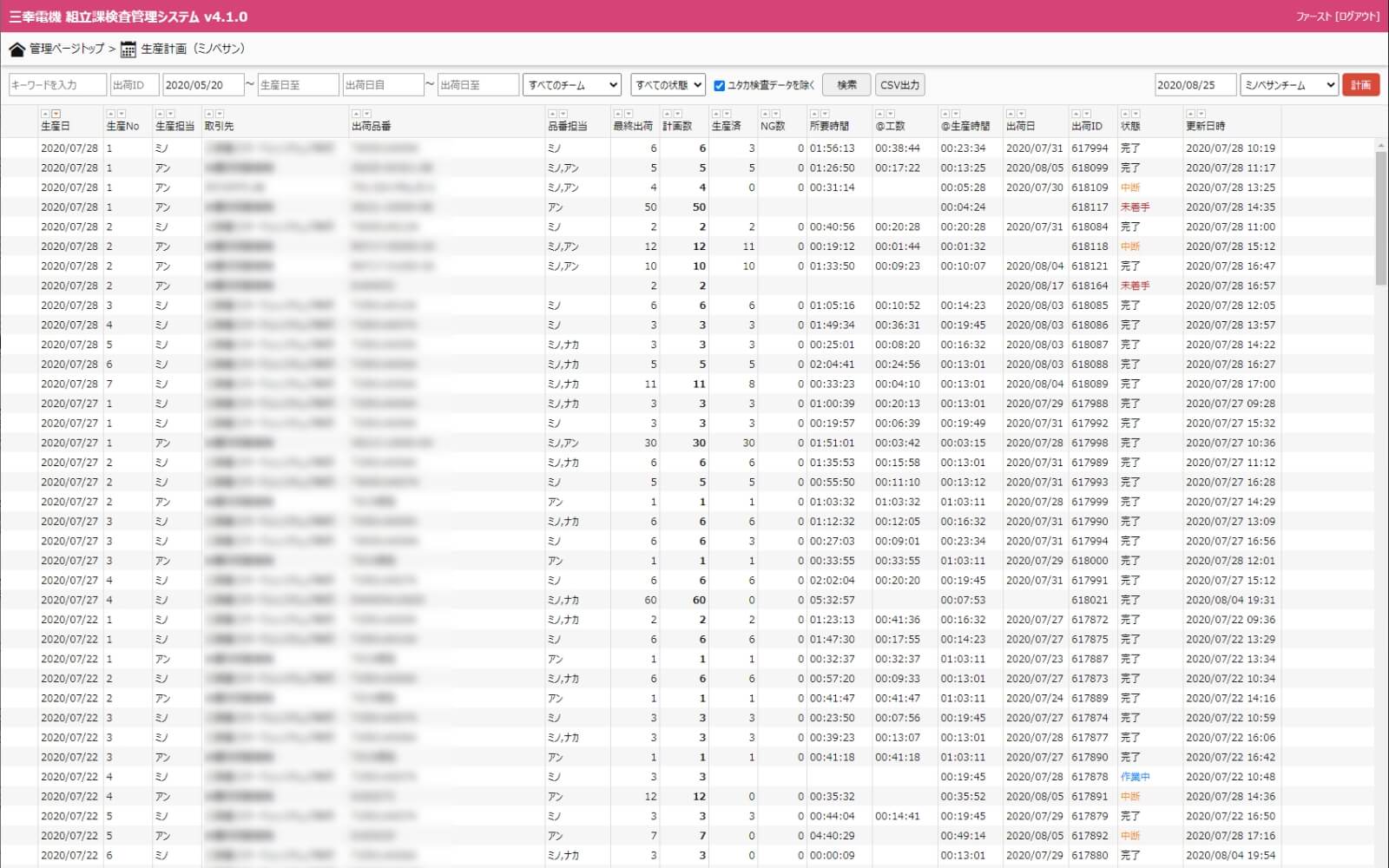
Task: Click 出荷ID cell 617994 in first row
Action: point(1089,148)
